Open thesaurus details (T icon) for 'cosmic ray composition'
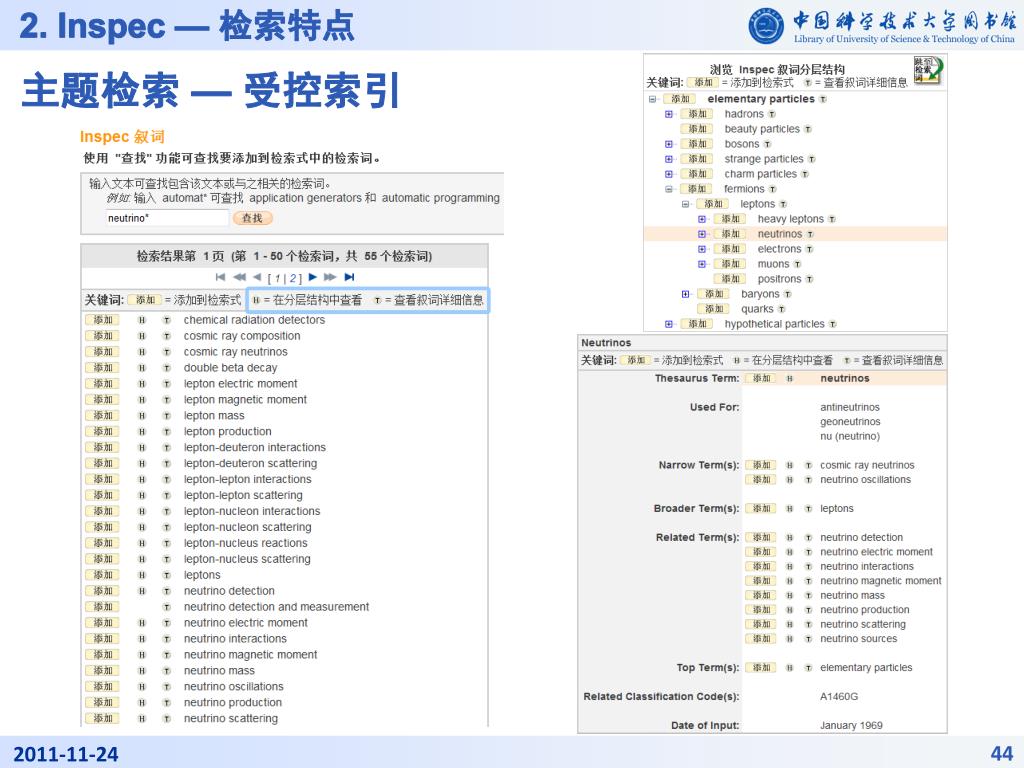 (x=167, y=336)
